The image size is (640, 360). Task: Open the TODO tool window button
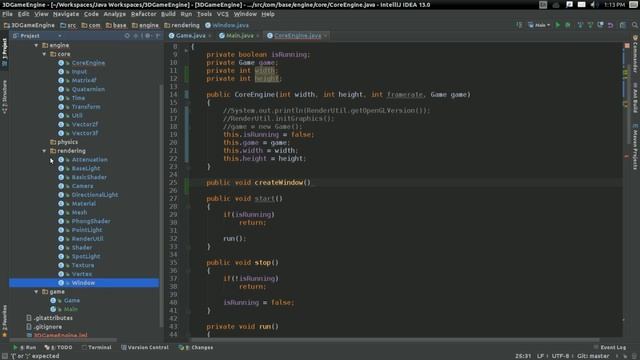click(58, 347)
